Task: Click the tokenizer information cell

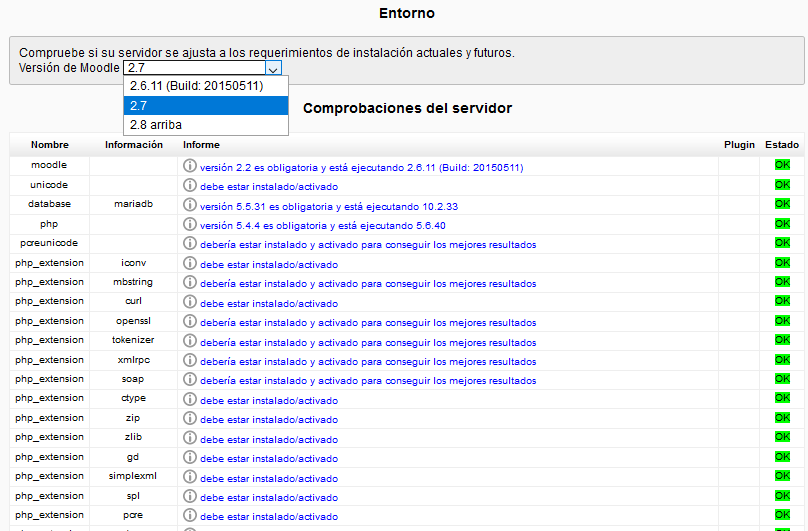Action: [x=133, y=340]
